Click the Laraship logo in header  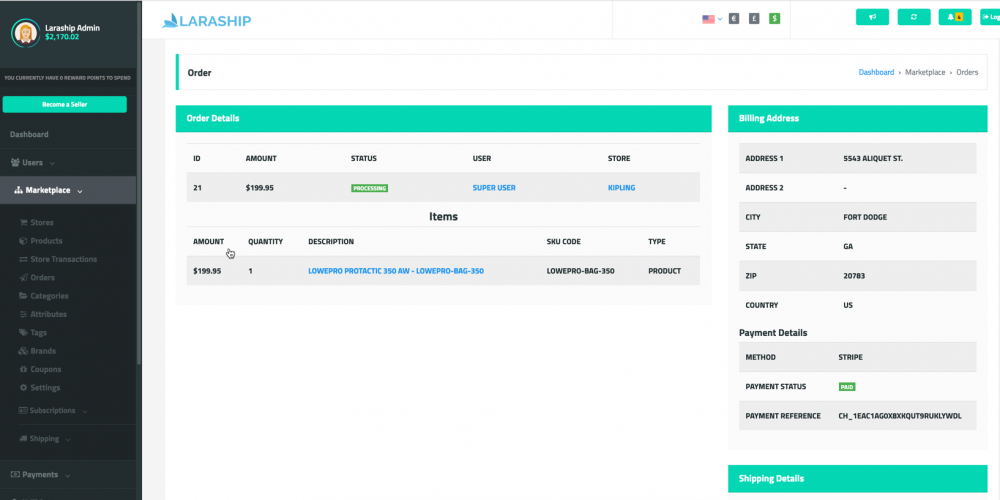207,21
